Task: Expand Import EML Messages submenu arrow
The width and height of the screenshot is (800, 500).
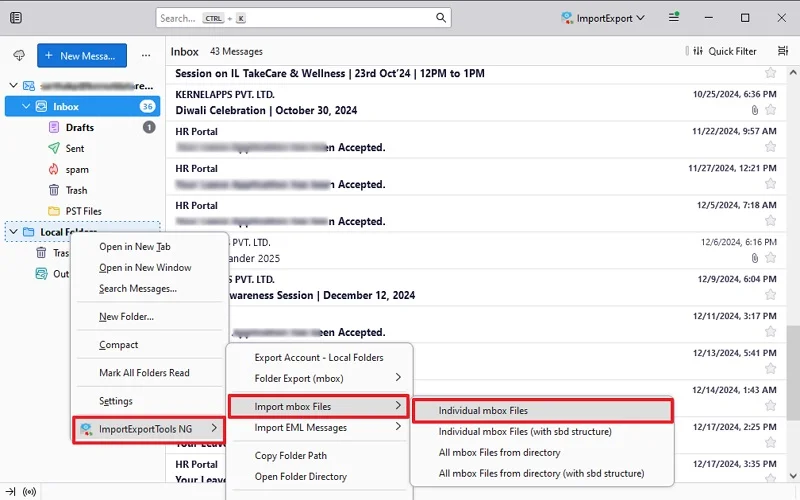Action: click(x=398, y=427)
